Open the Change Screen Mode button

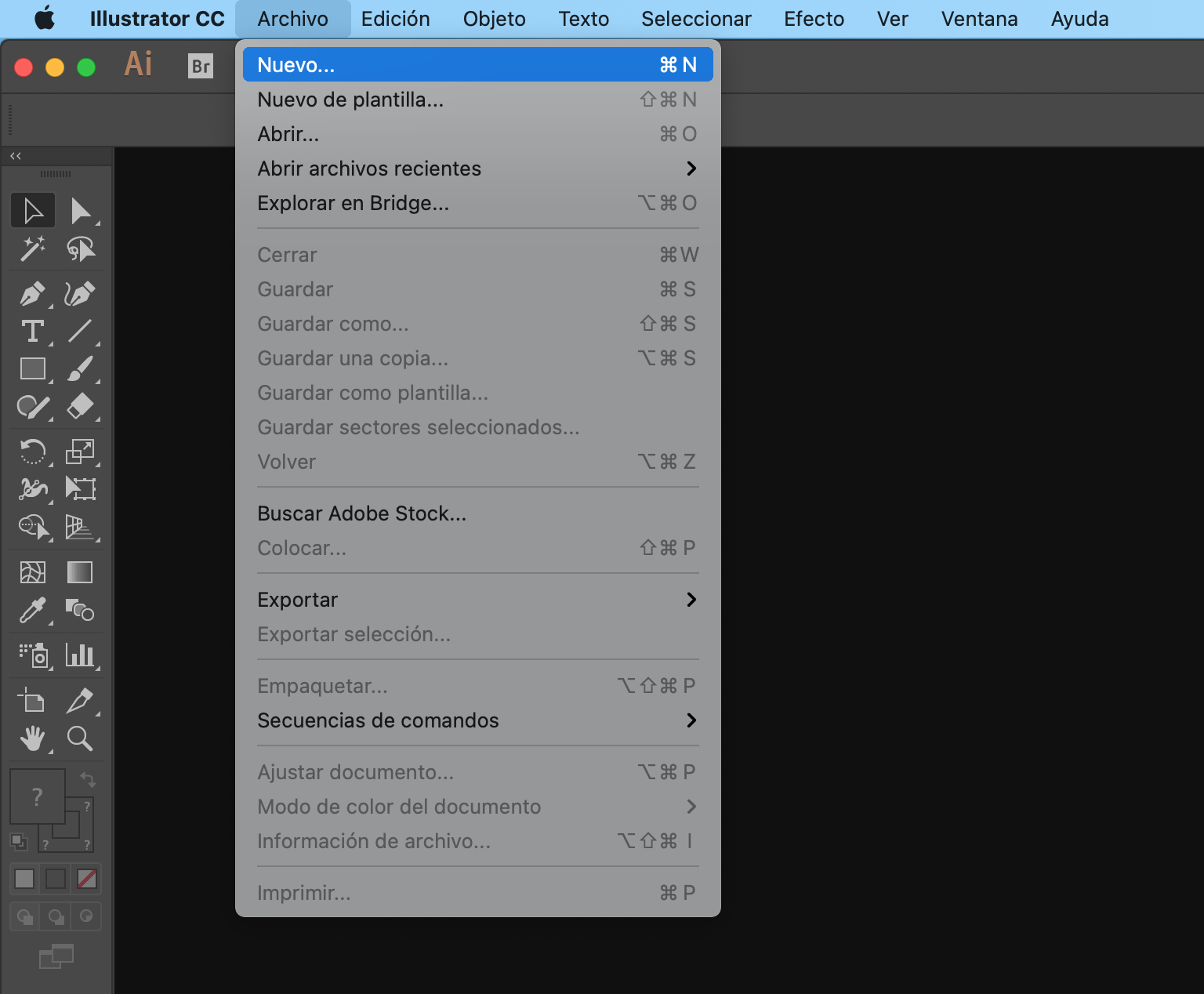click(x=56, y=956)
